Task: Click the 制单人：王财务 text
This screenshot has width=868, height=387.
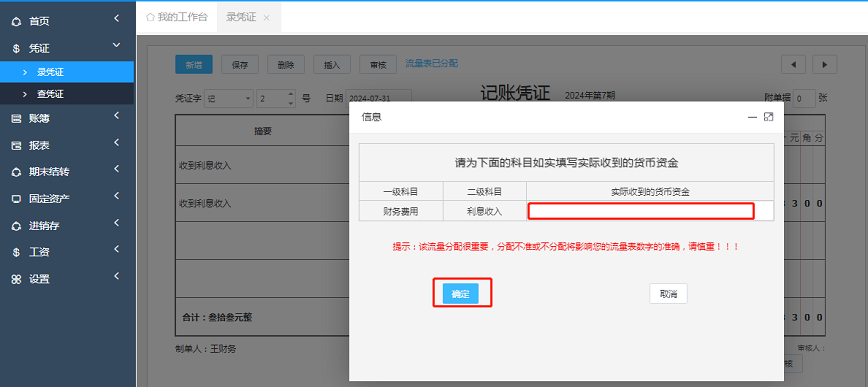Action: (x=205, y=349)
